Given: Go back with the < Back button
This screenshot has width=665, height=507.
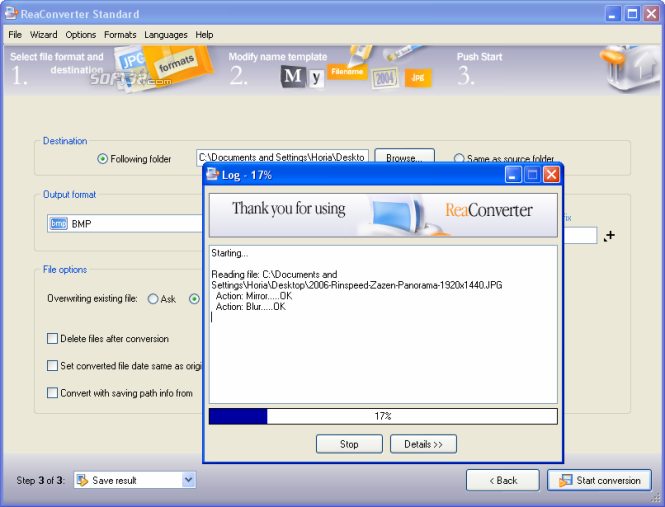Looking at the screenshot, I should pos(503,480).
